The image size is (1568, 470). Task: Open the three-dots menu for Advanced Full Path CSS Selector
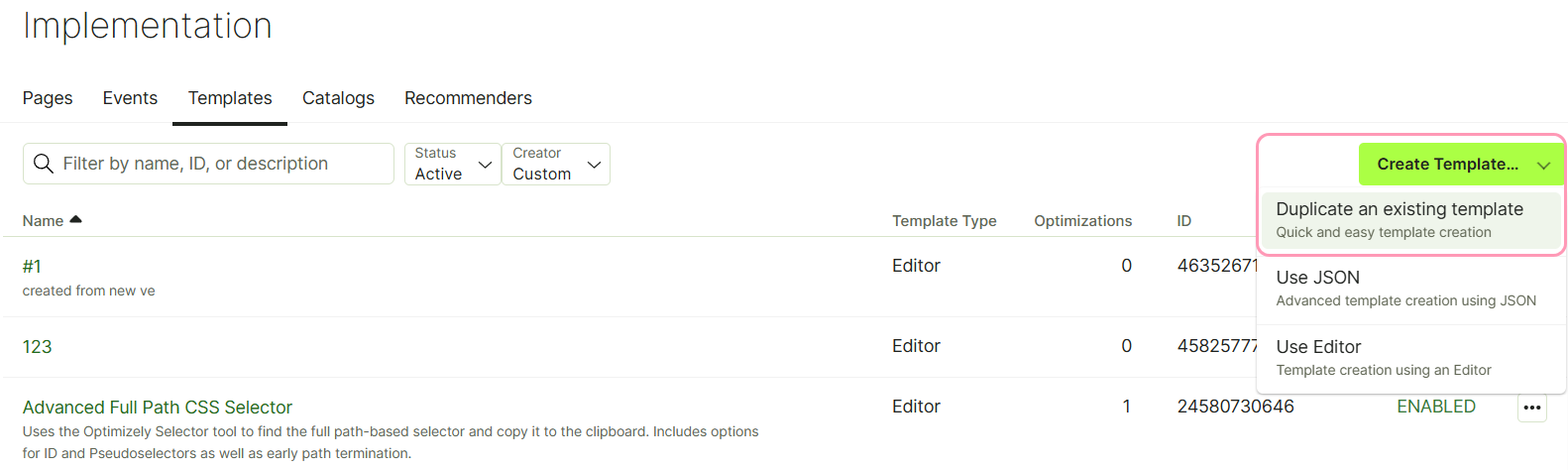[1532, 408]
